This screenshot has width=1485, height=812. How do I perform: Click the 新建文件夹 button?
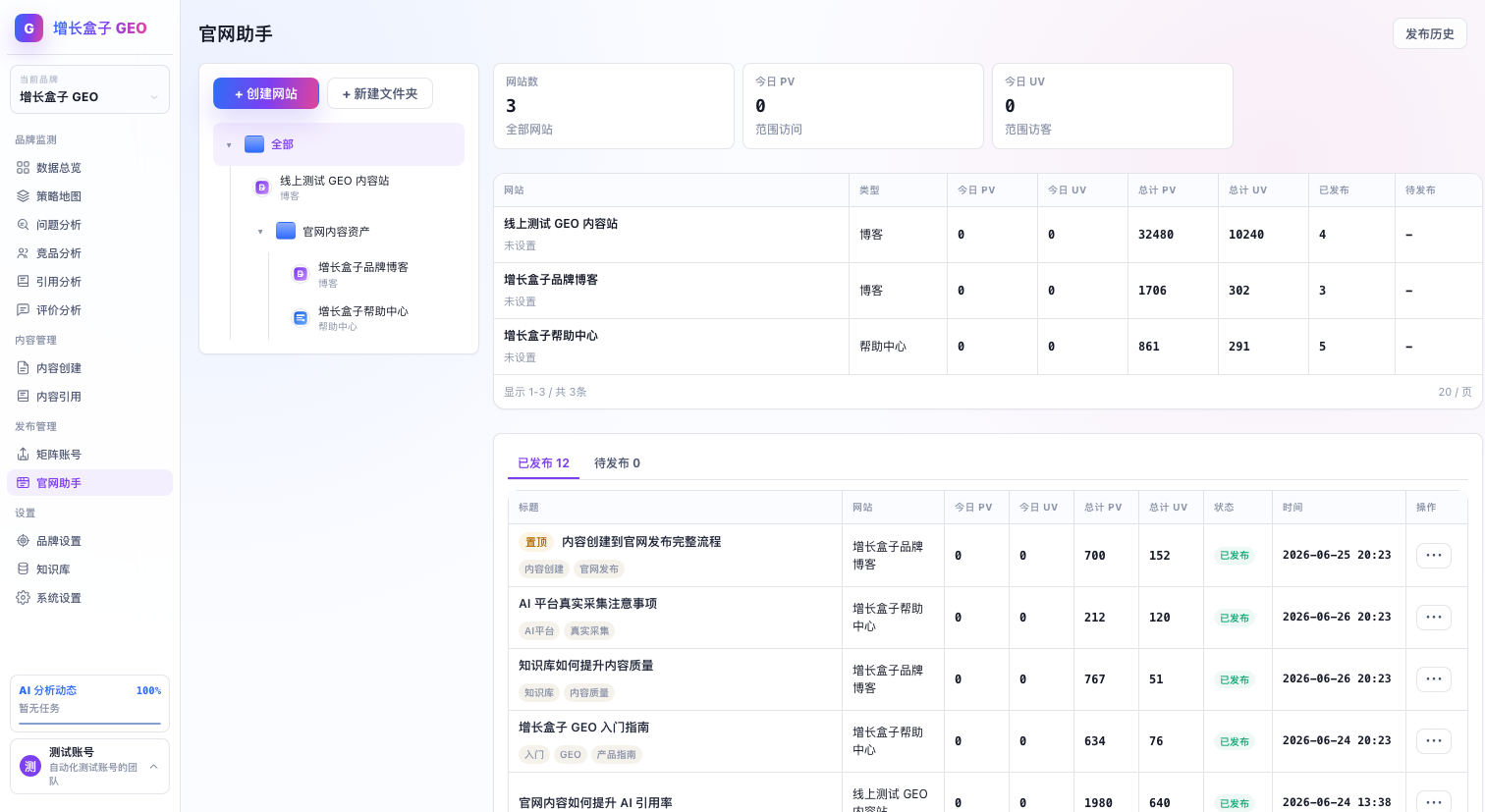(x=380, y=93)
